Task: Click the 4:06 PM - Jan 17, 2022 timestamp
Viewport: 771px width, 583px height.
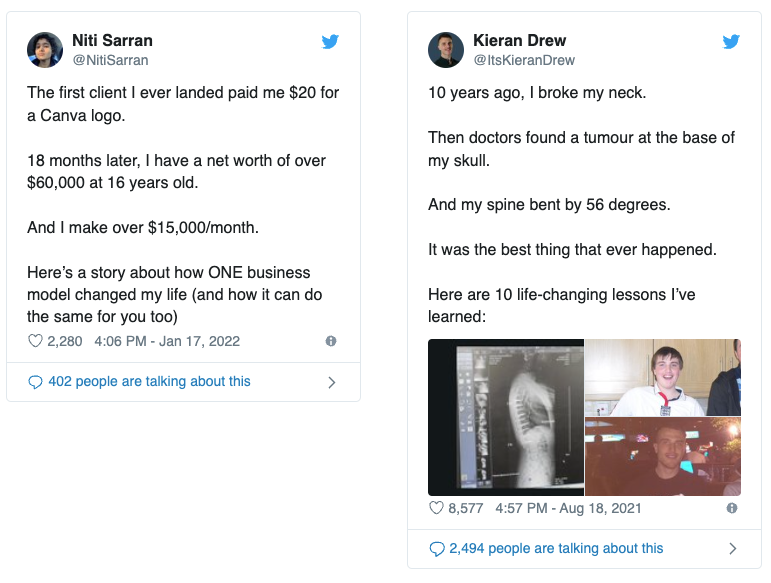Action: (x=167, y=341)
